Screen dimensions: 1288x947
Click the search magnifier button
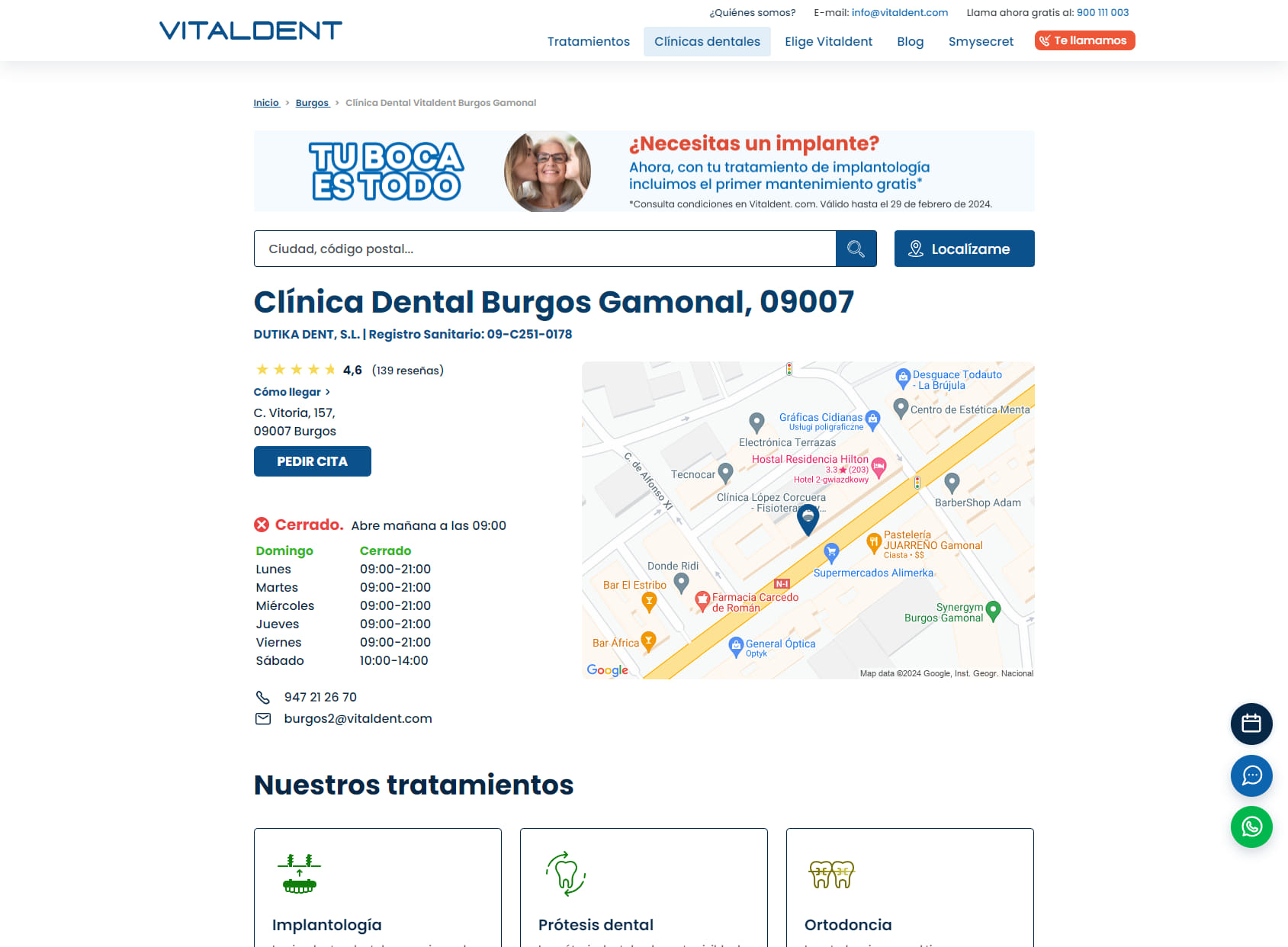tap(856, 249)
